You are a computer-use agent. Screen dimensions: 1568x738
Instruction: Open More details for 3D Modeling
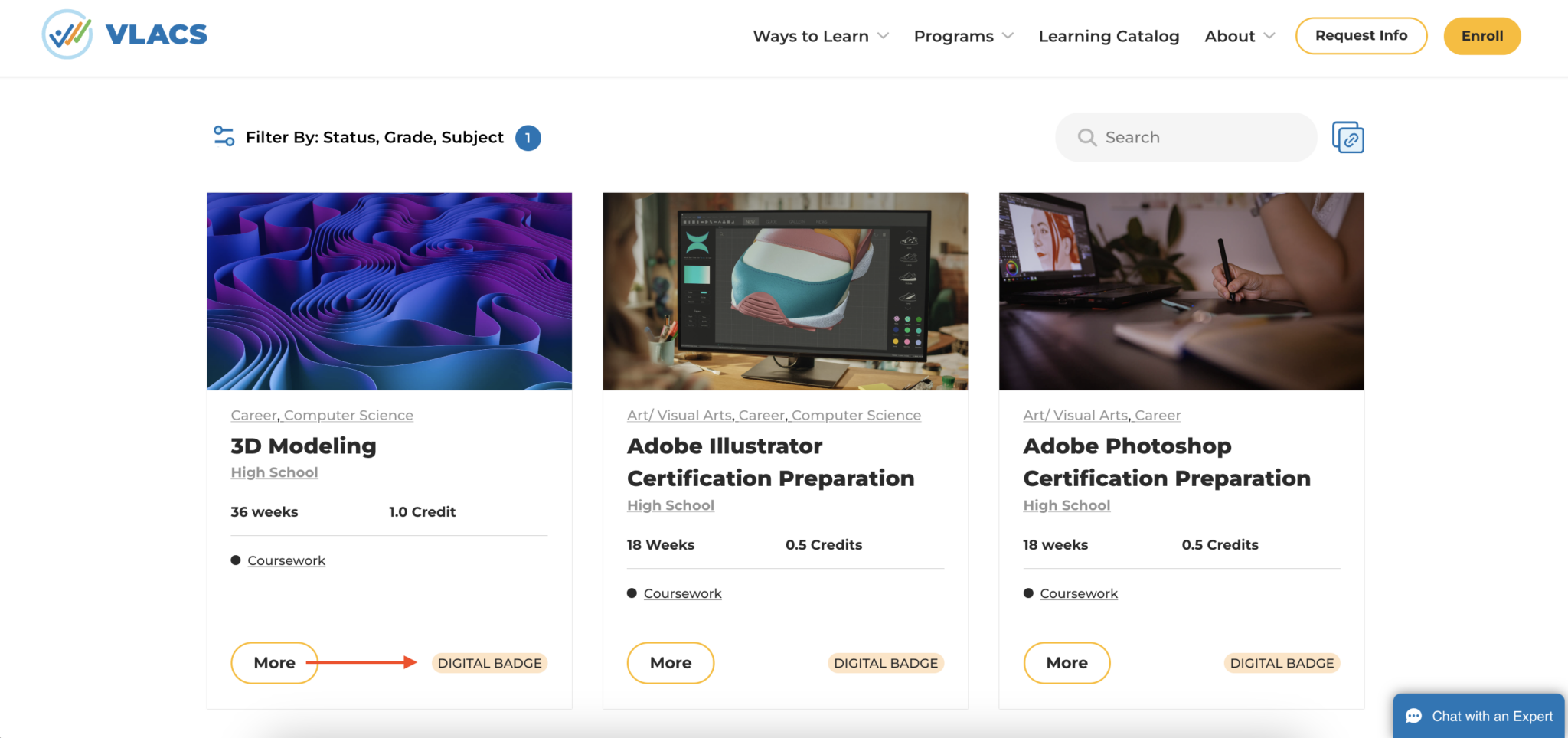pos(274,663)
